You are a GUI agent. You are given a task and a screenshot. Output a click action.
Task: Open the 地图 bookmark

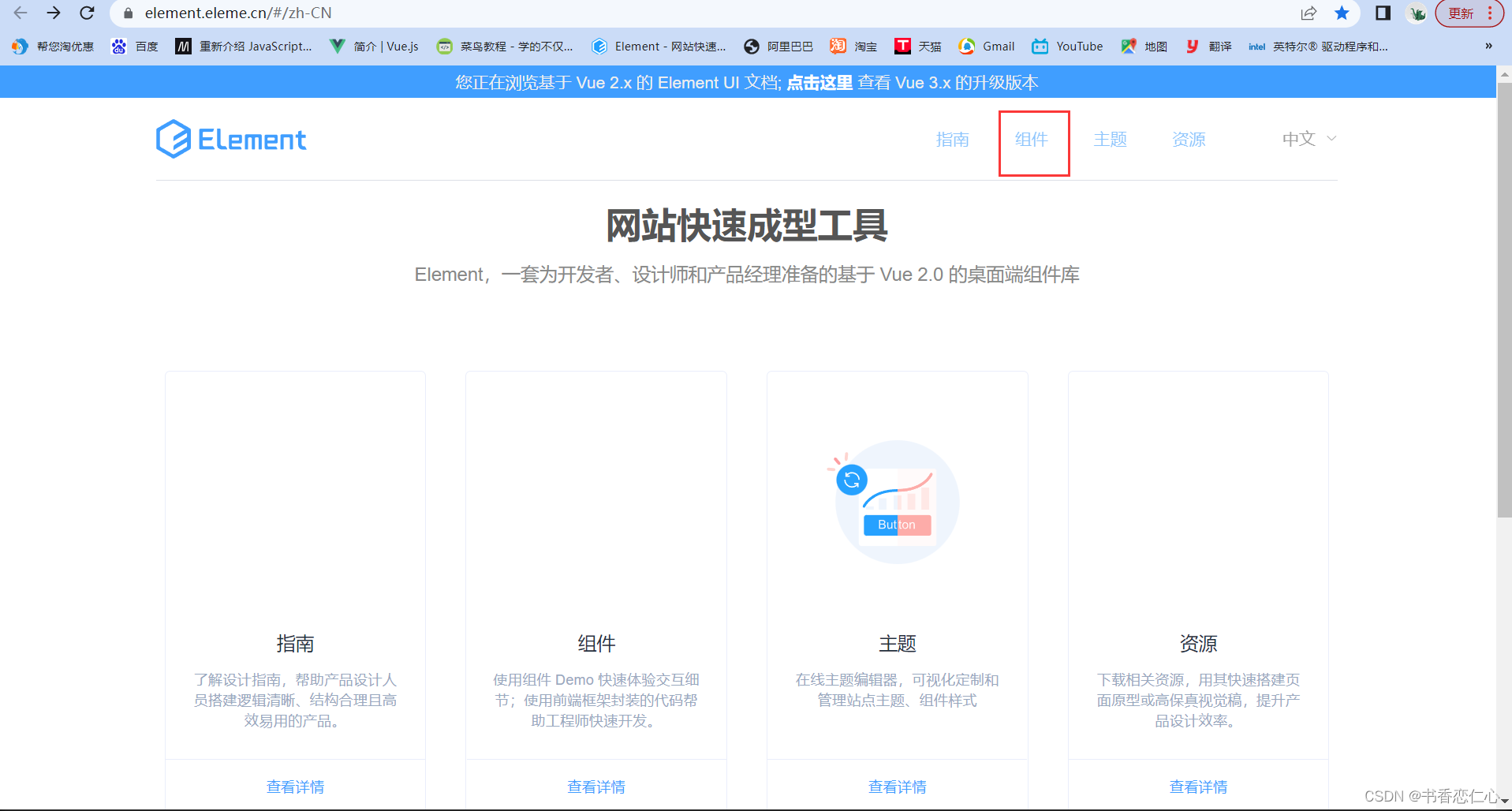click(1144, 47)
